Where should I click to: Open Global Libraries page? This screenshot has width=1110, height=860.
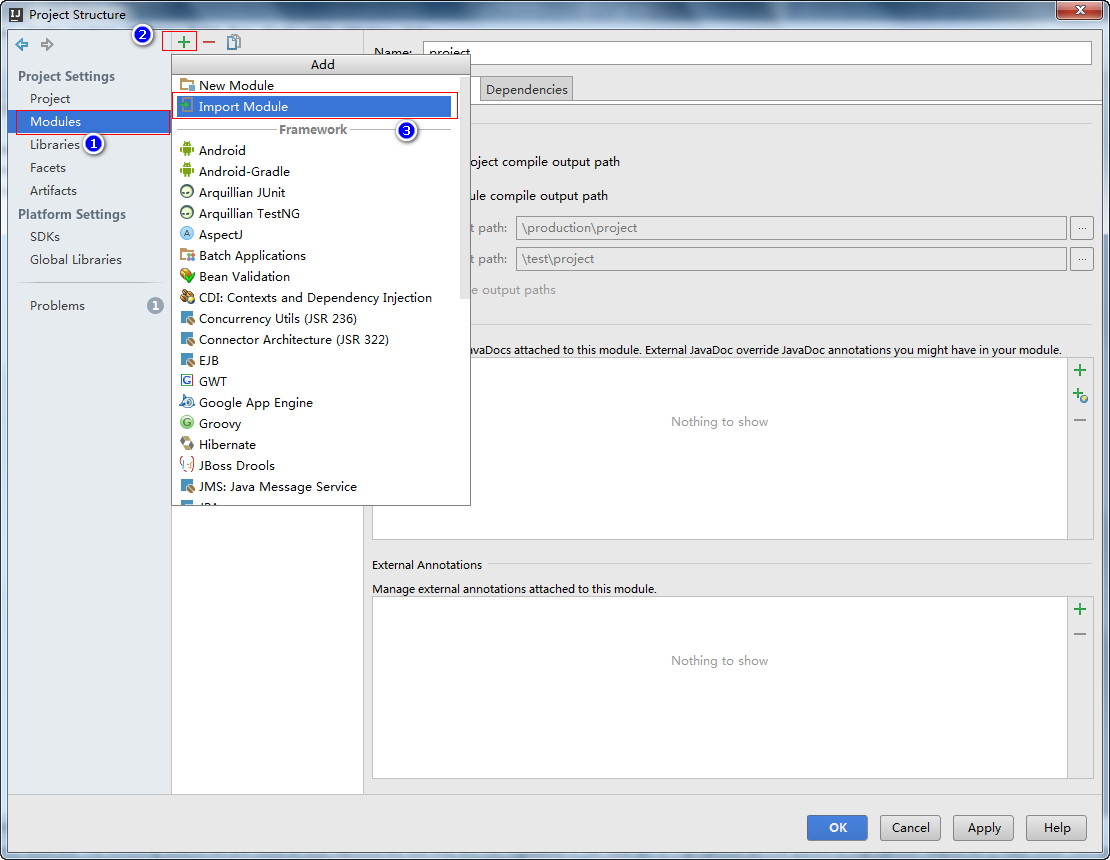tap(76, 260)
